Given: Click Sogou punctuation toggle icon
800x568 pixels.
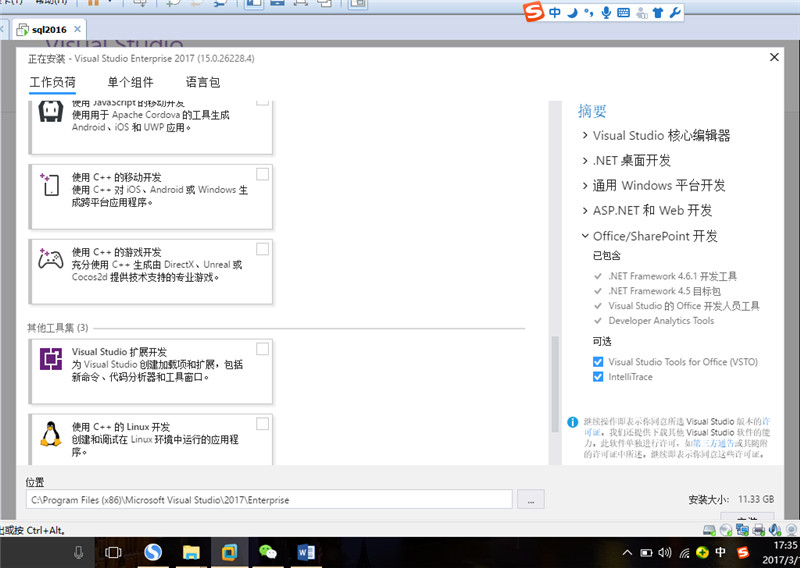Looking at the screenshot, I should (589, 12).
